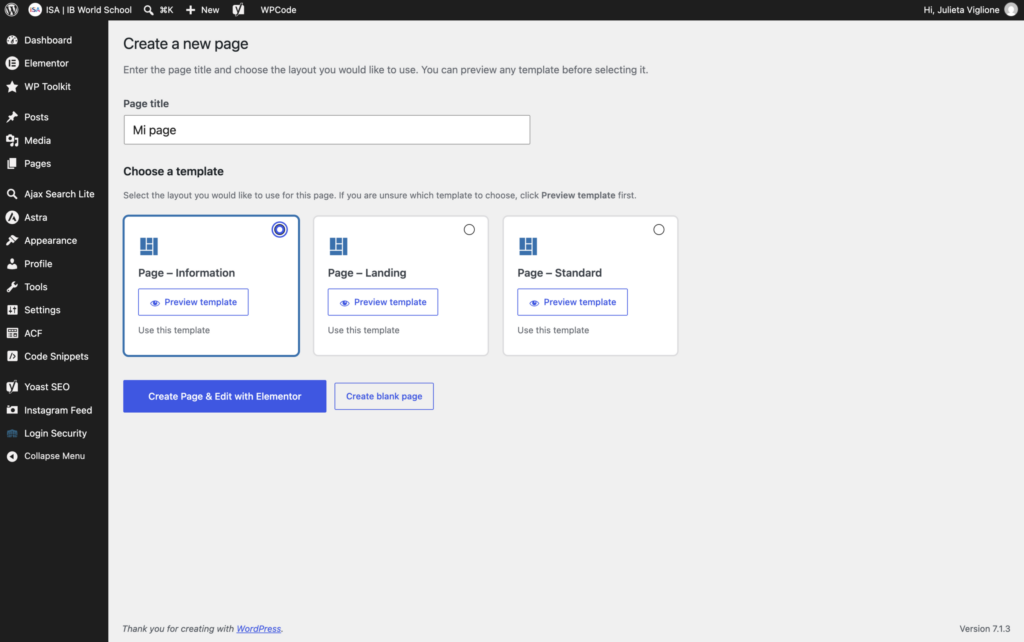The image size is (1024, 642).
Task: Click the Page – Information layout icon
Action: coord(149,246)
